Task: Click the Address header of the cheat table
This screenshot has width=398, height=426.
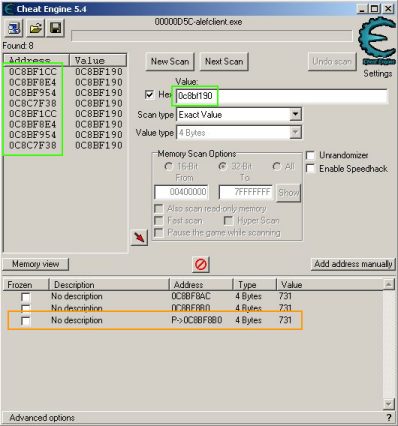Action: pos(201,285)
